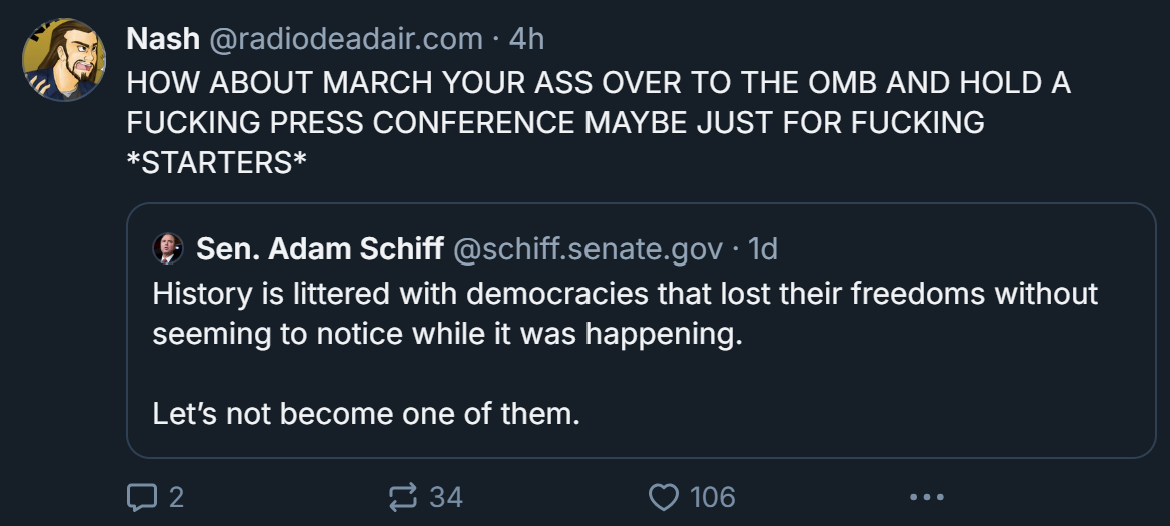Visit the @schiff.senate.gov handle
The width and height of the screenshot is (1170, 526).
(x=588, y=248)
